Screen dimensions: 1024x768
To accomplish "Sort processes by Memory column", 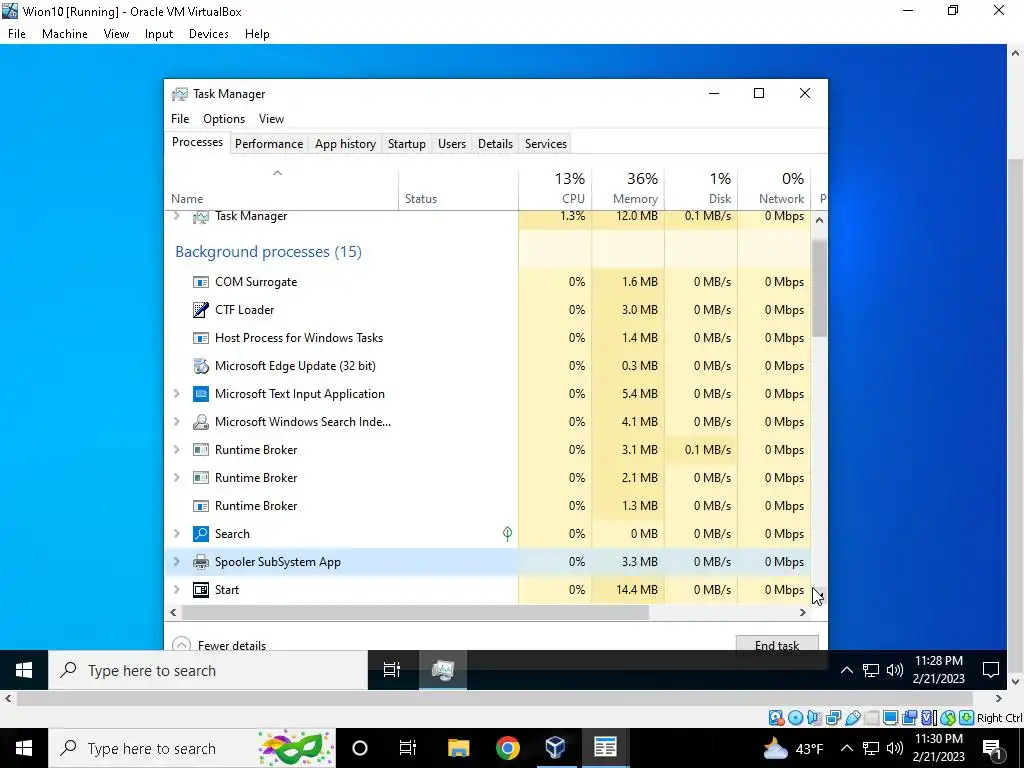I will pos(628,188).
